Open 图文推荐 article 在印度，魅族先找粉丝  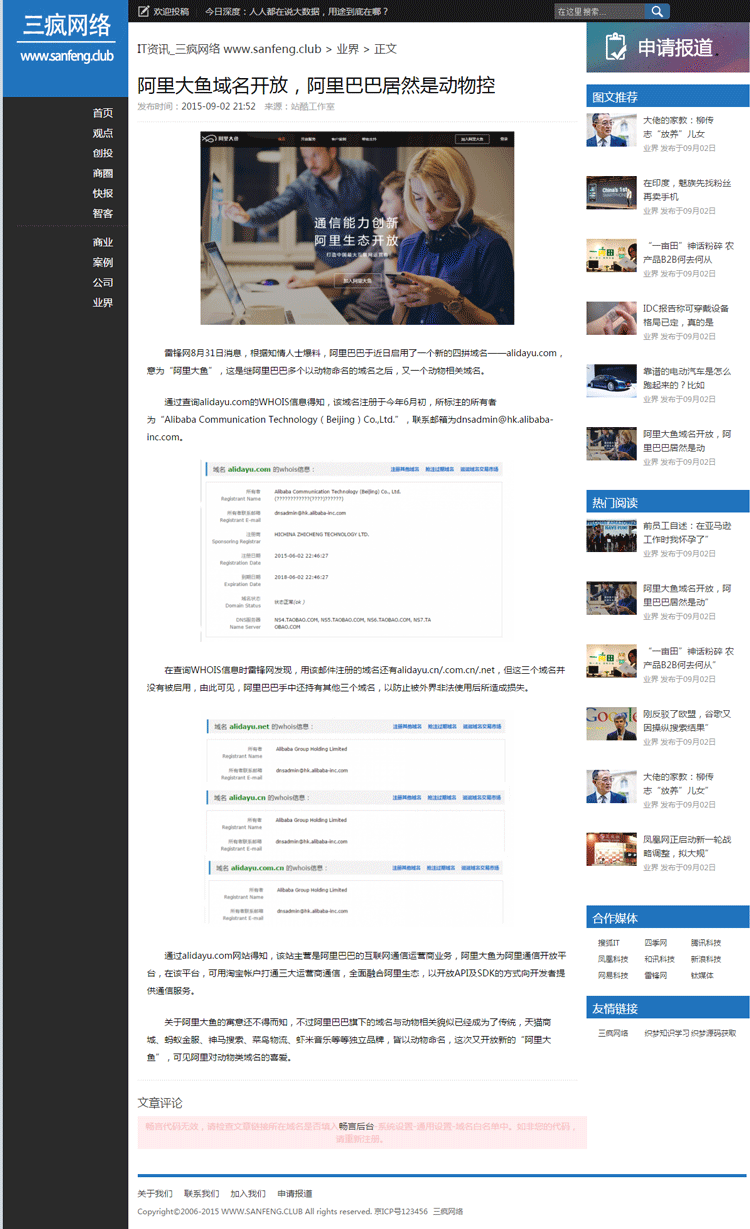click(x=687, y=190)
